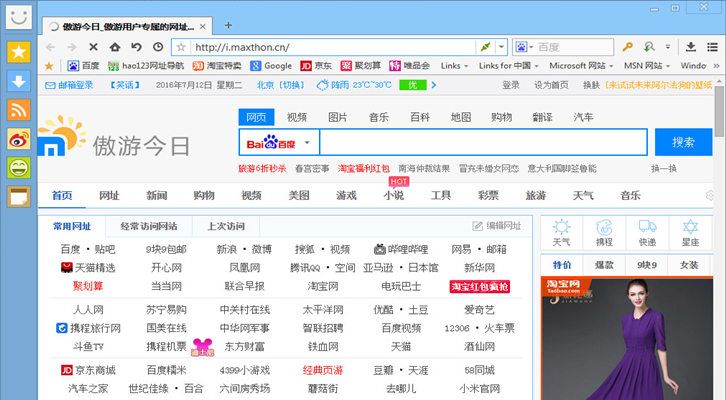Open the Downloads sidebar icon
Image resolution: width=726 pixels, height=400 pixels.
(18, 80)
